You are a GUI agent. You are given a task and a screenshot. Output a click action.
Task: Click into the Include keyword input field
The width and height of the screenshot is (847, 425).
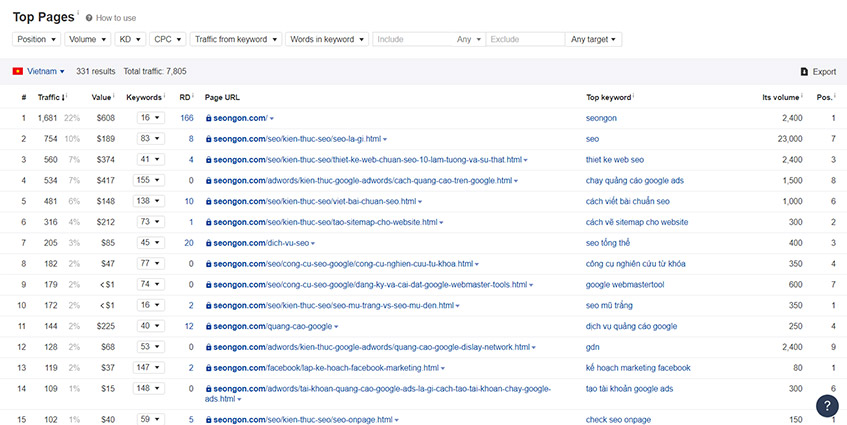pyautogui.click(x=413, y=39)
